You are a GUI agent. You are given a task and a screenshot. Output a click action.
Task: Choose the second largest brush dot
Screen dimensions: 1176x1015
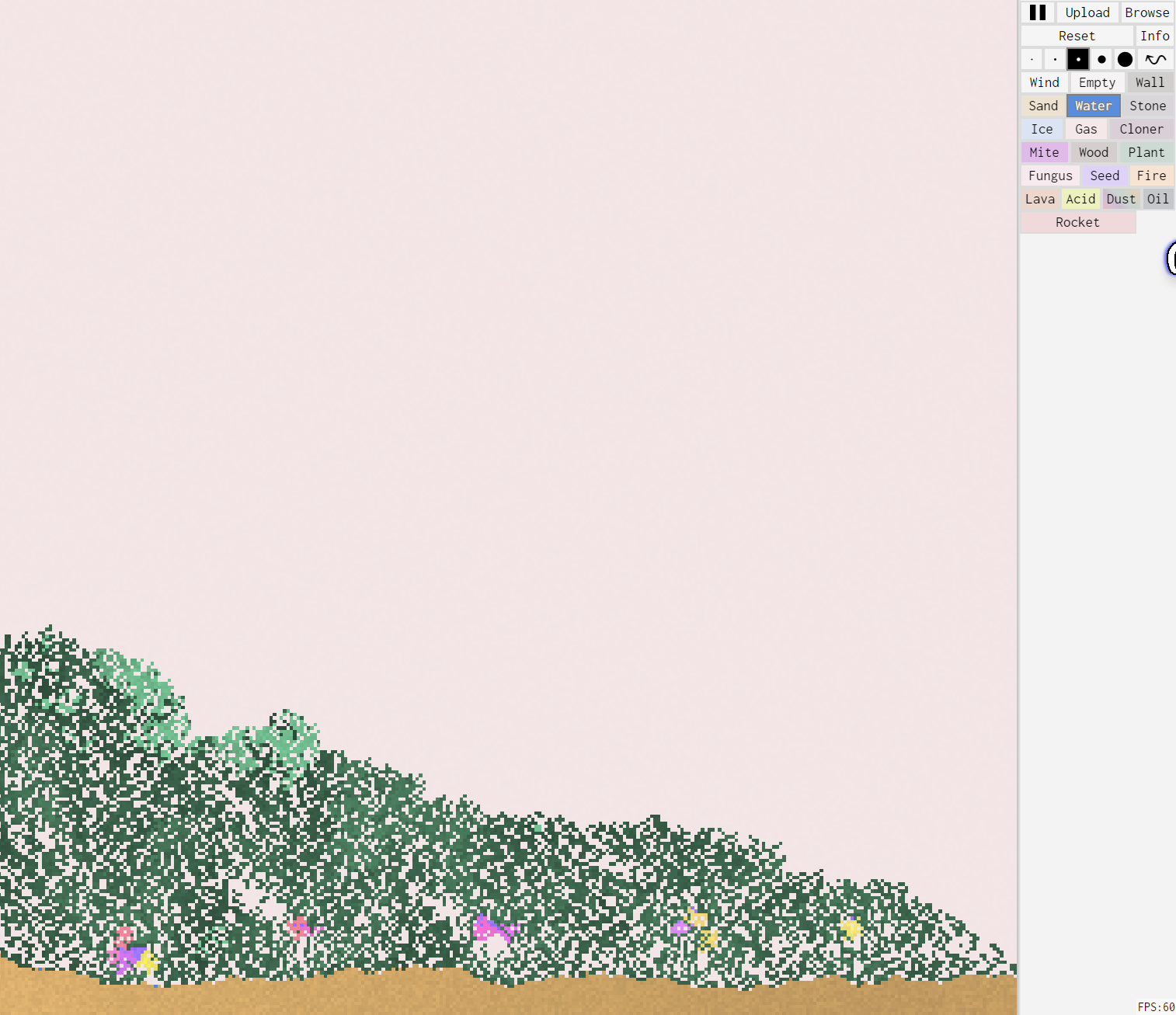coord(1101,59)
